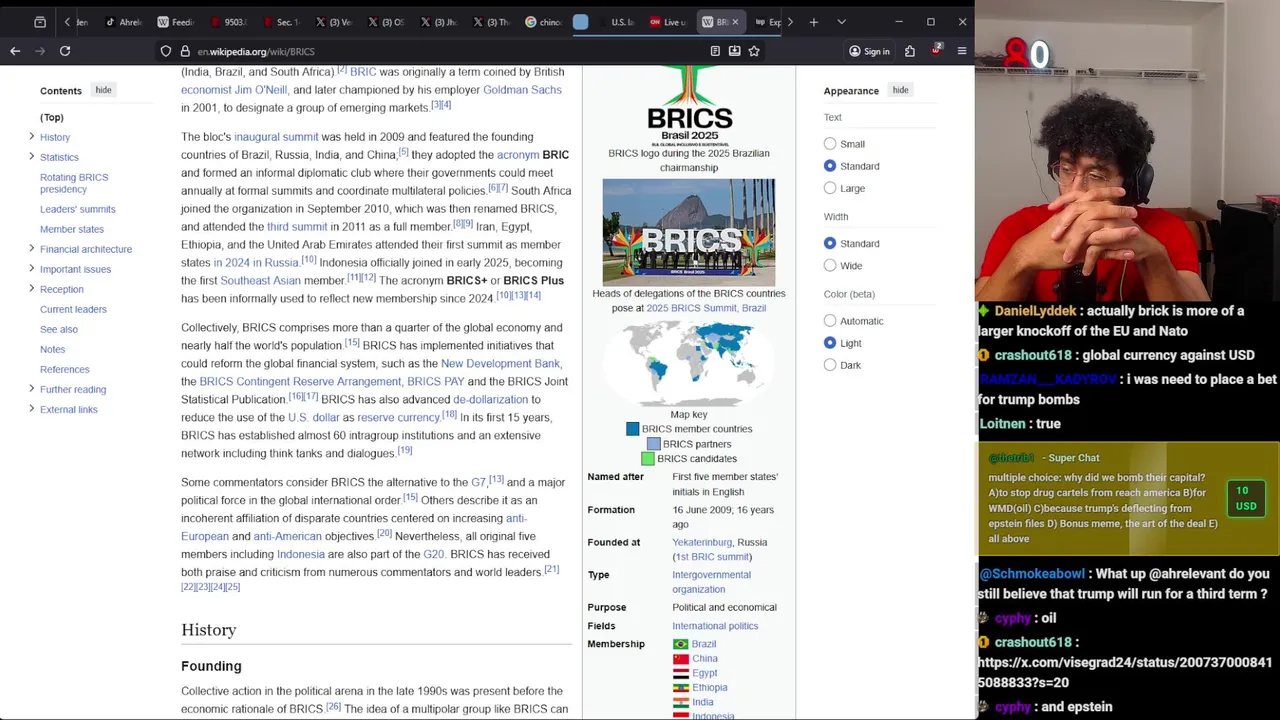
Task: Expand Important issues in Contents
Action: pyautogui.click(x=31, y=268)
